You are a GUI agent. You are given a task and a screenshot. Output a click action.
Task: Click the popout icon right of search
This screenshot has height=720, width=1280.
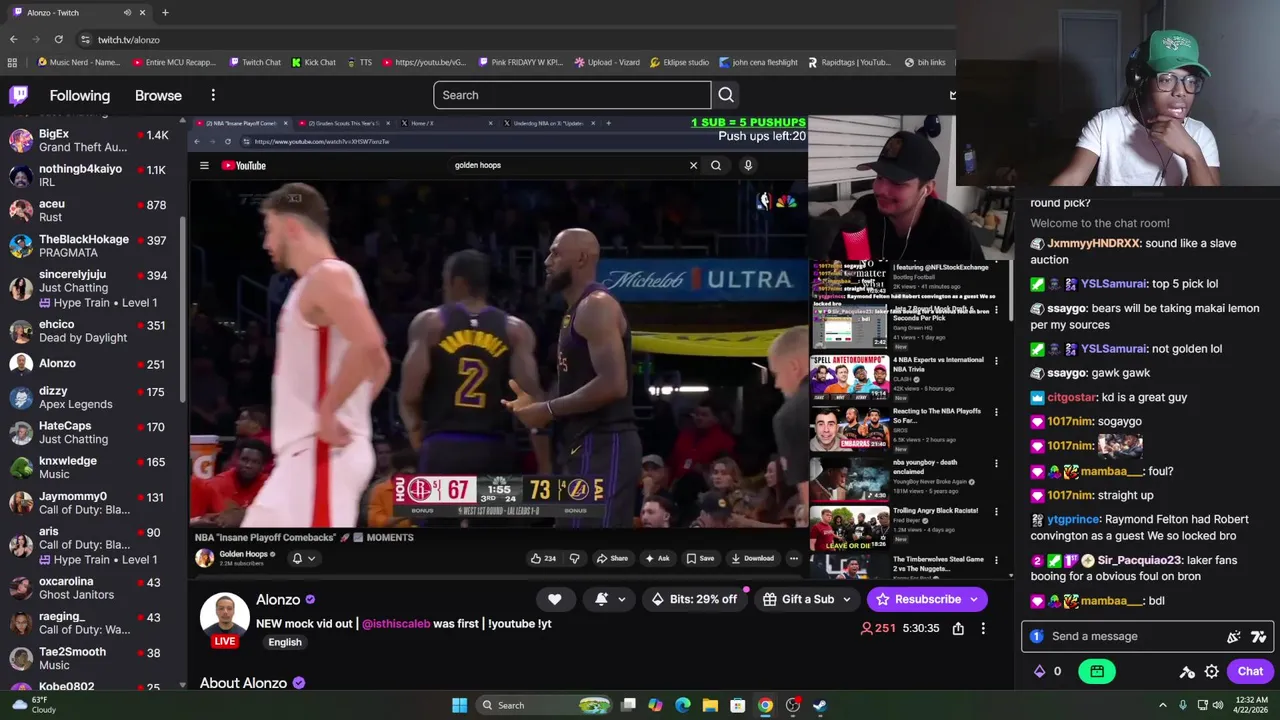(952, 95)
